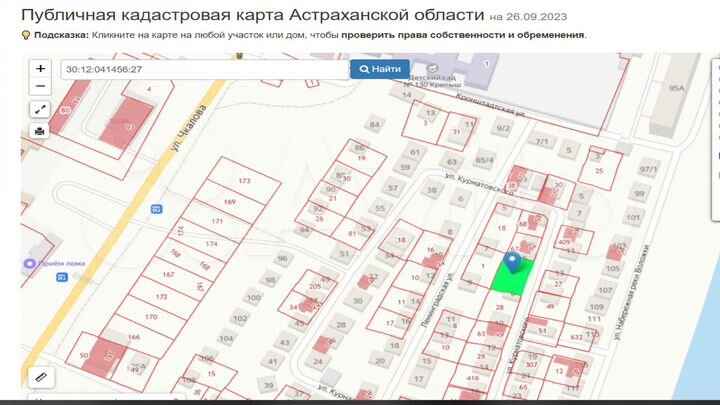Click building numbered 107
The image size is (720, 405).
[x=605, y=290]
